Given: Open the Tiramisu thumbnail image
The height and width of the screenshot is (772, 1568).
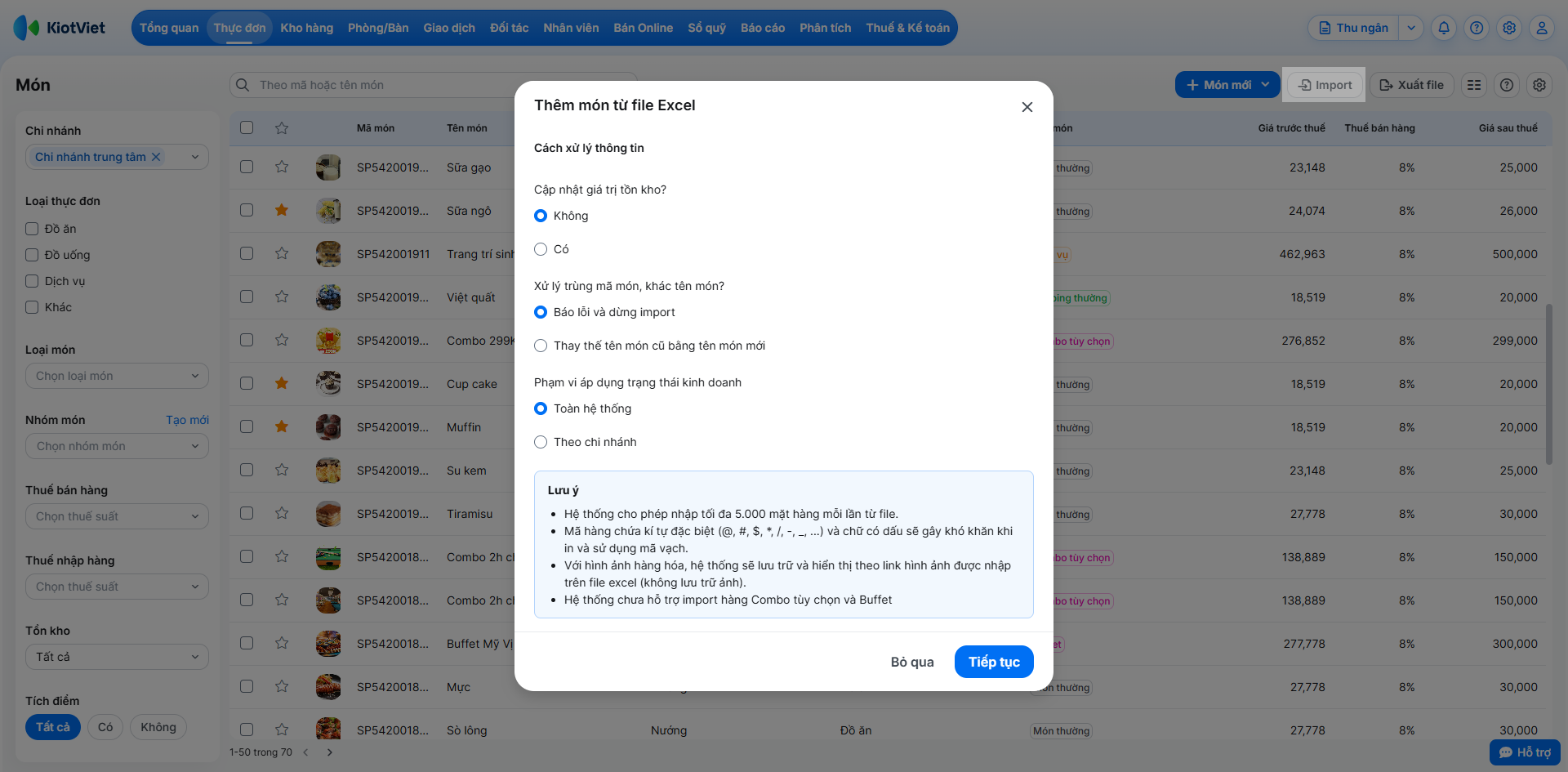Looking at the screenshot, I should tap(328, 514).
